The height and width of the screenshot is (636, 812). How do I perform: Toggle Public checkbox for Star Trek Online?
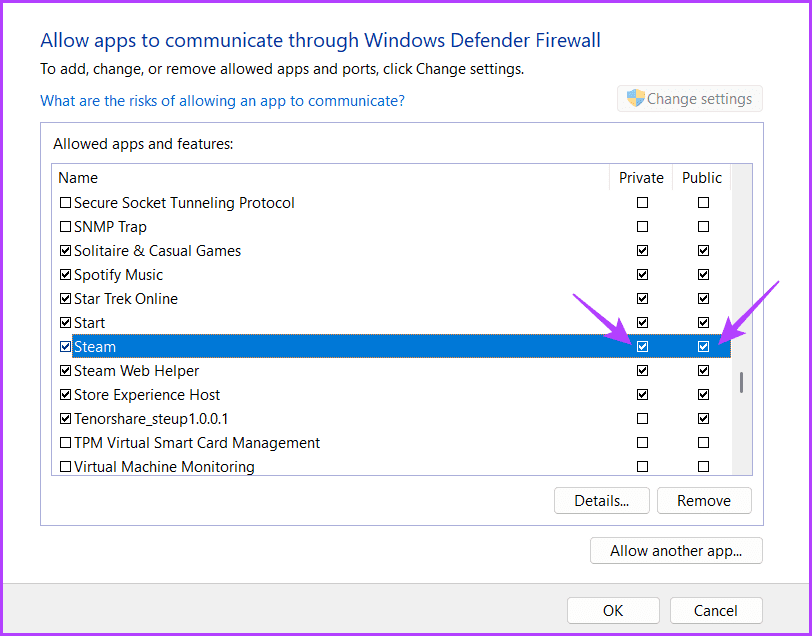[703, 299]
